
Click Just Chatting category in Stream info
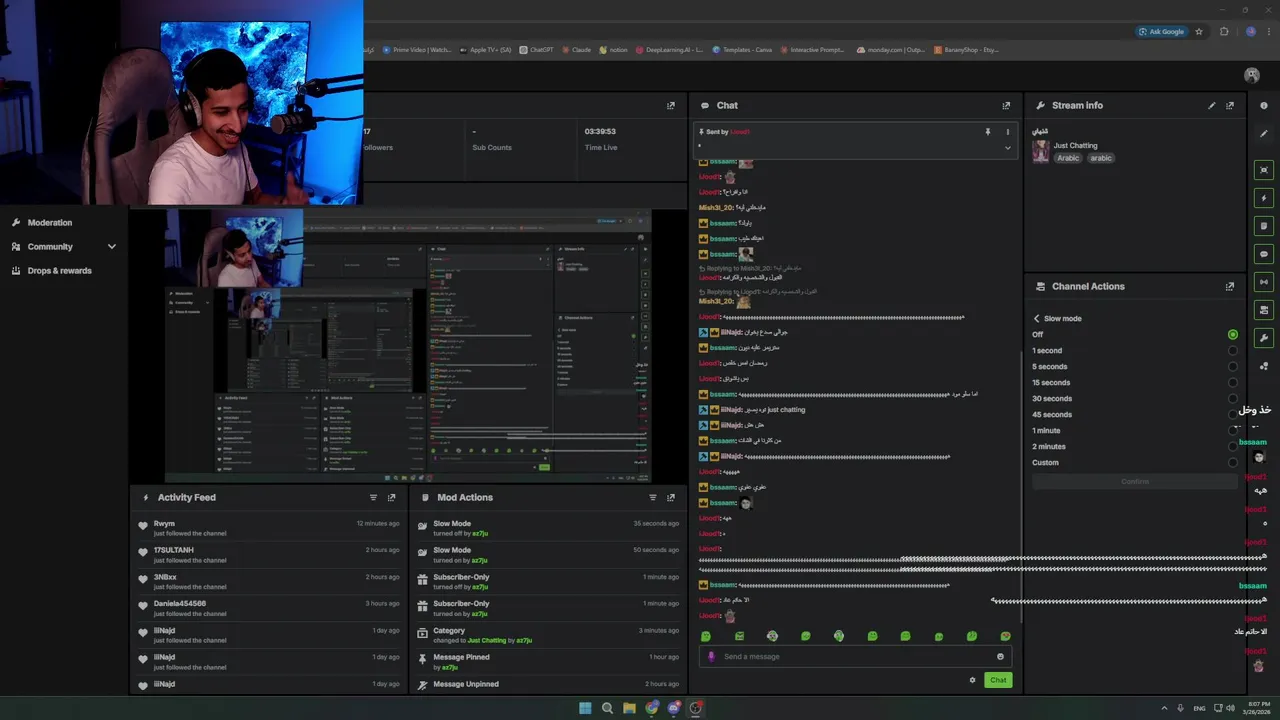1075,146
